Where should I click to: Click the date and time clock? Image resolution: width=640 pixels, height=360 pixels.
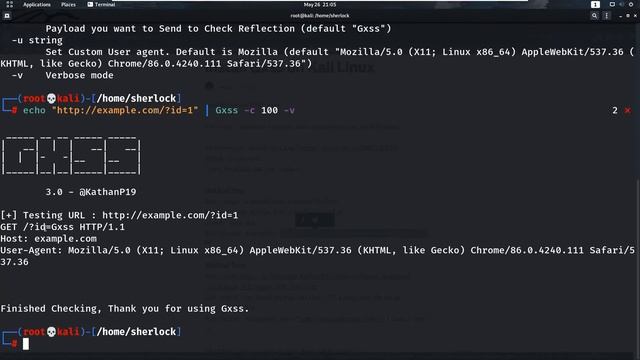pyautogui.click(x=320, y=4)
